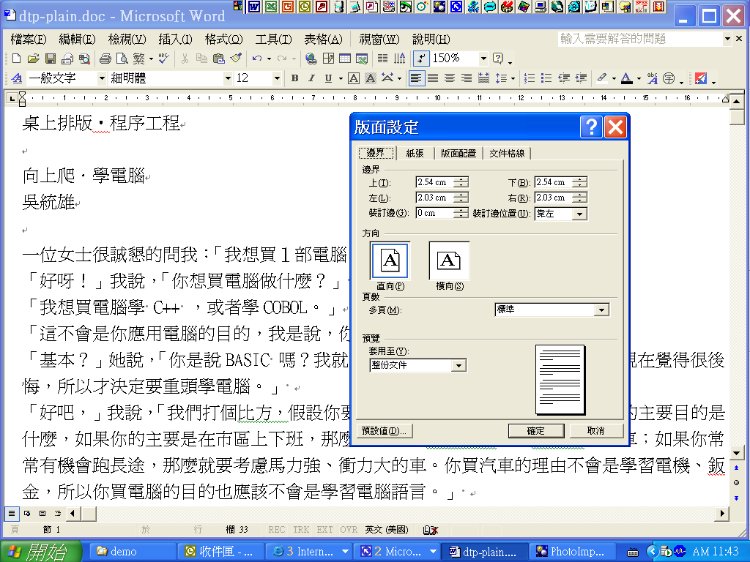
Task: Toggle bold formatting
Action: tap(295, 78)
